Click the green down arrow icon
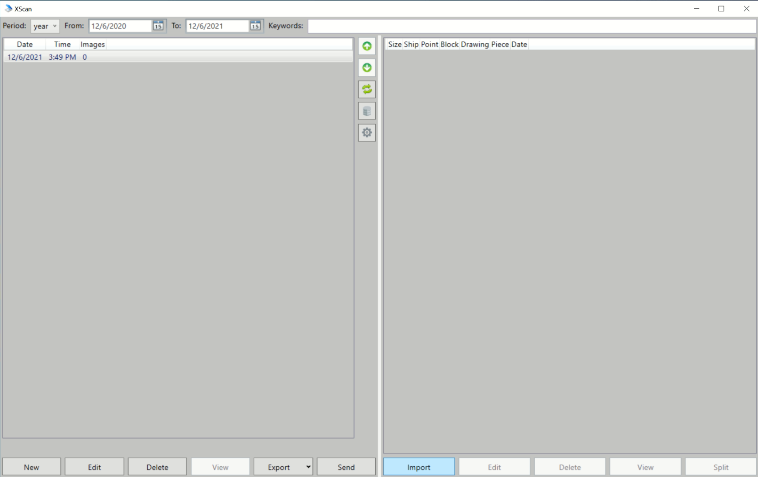This screenshot has width=758, height=477. pyautogui.click(x=367, y=68)
